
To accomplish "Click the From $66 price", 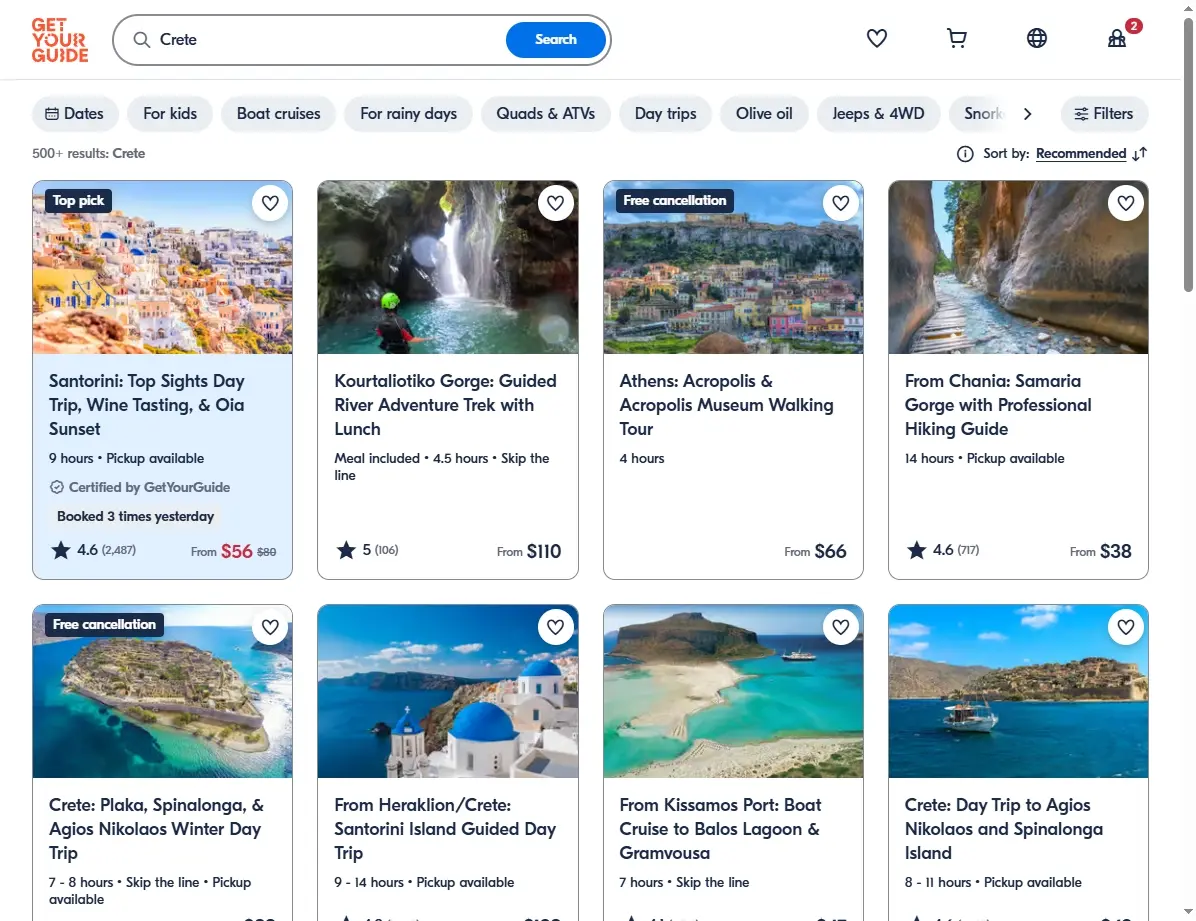I will tap(815, 551).
